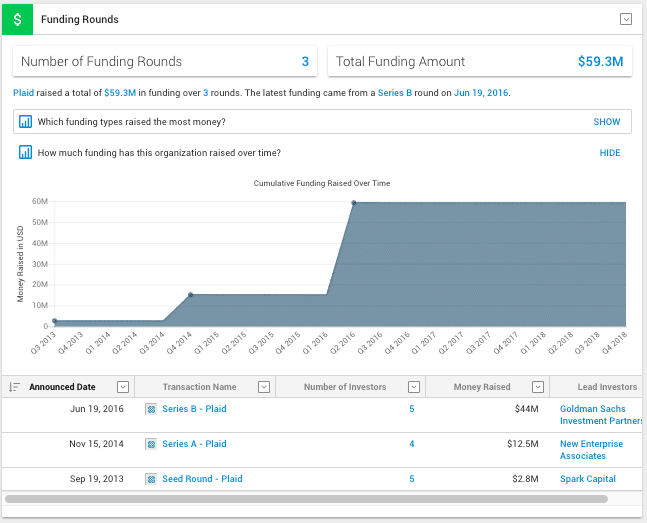
Task: Click the $59.3M link in the summary sentence
Action: coord(120,93)
